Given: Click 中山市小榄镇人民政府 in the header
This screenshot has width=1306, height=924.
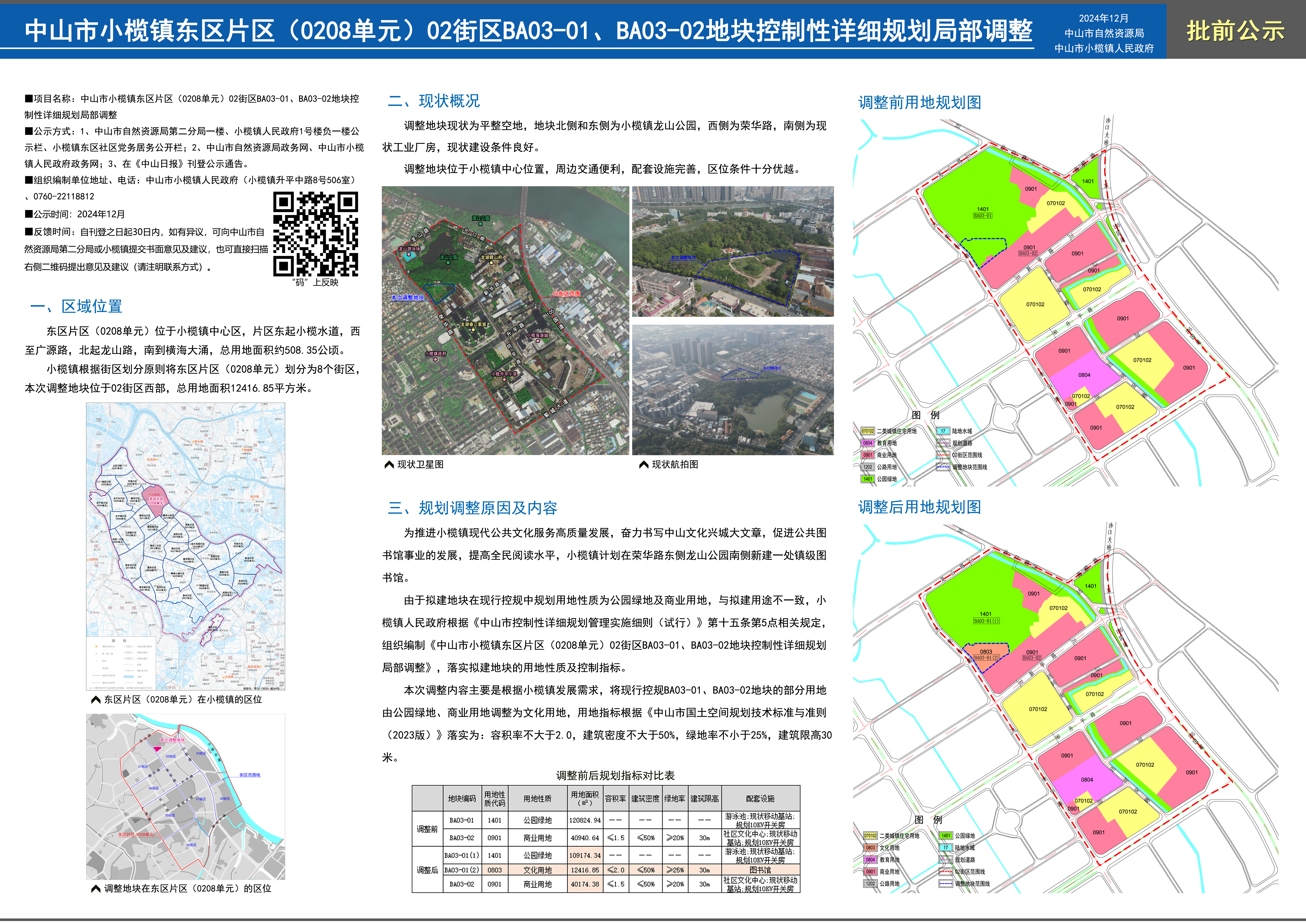Looking at the screenshot, I should [x=1104, y=48].
